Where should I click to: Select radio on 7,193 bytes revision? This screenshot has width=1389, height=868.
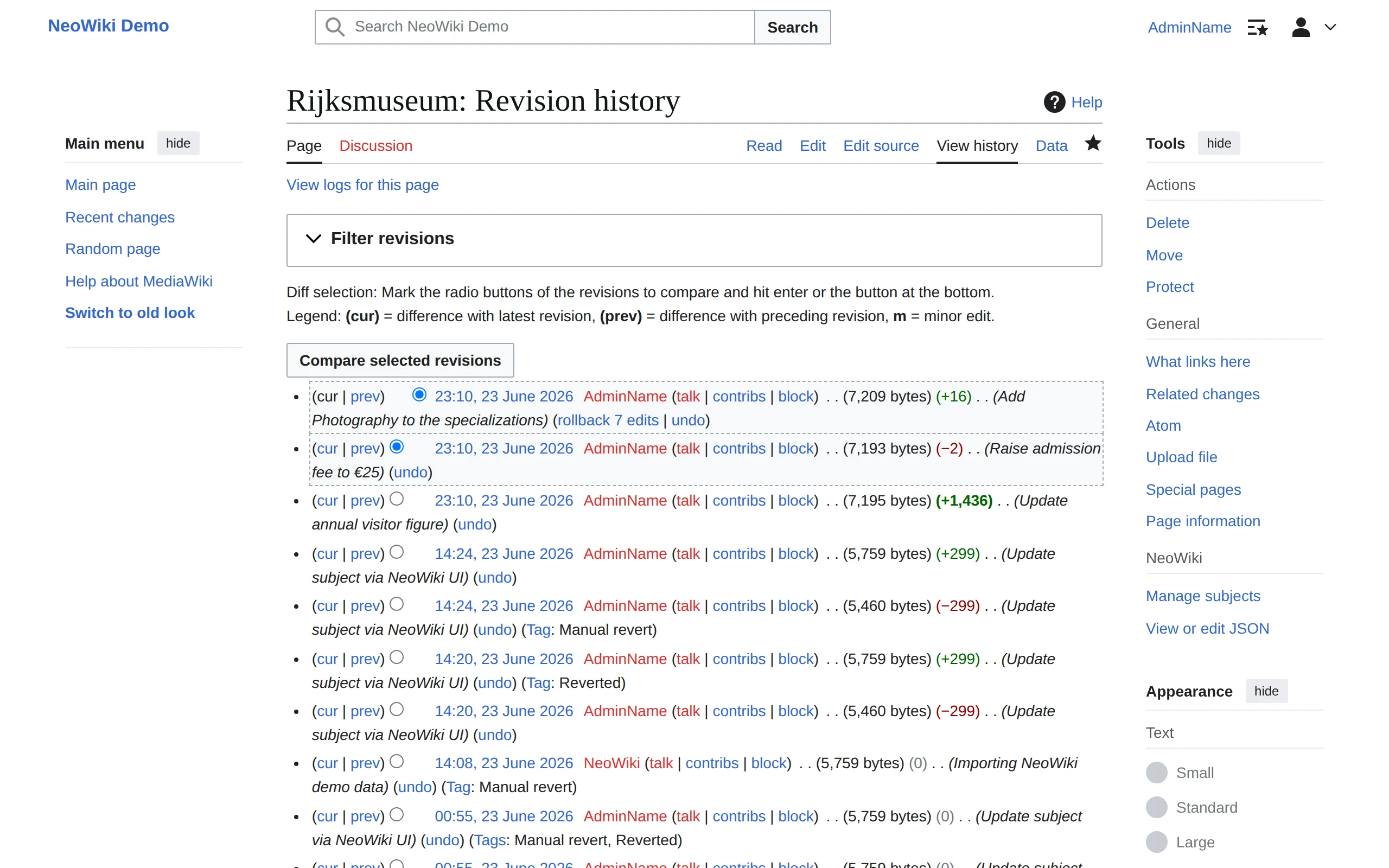point(397,446)
